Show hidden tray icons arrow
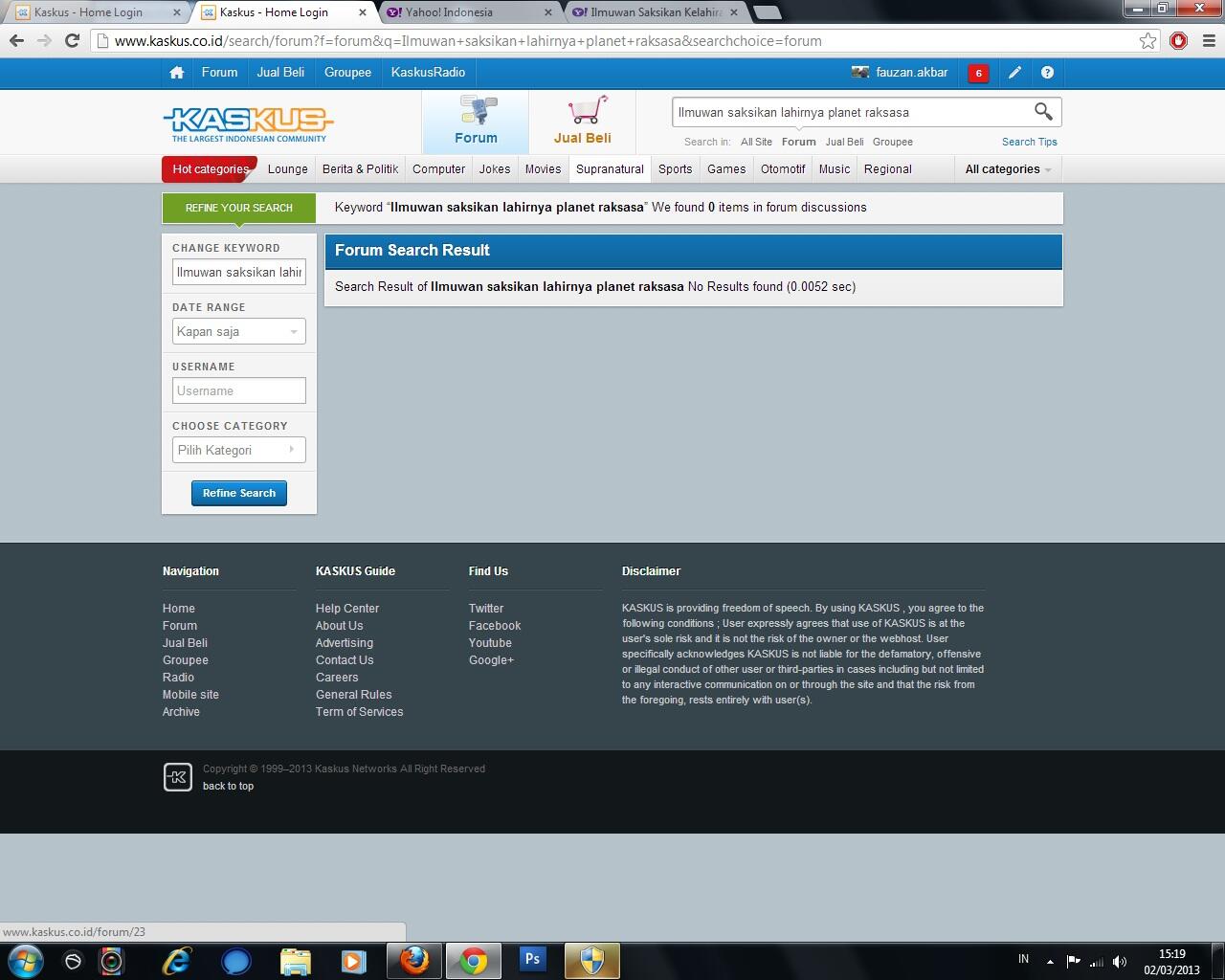This screenshot has height=980, width=1225. point(1050,962)
